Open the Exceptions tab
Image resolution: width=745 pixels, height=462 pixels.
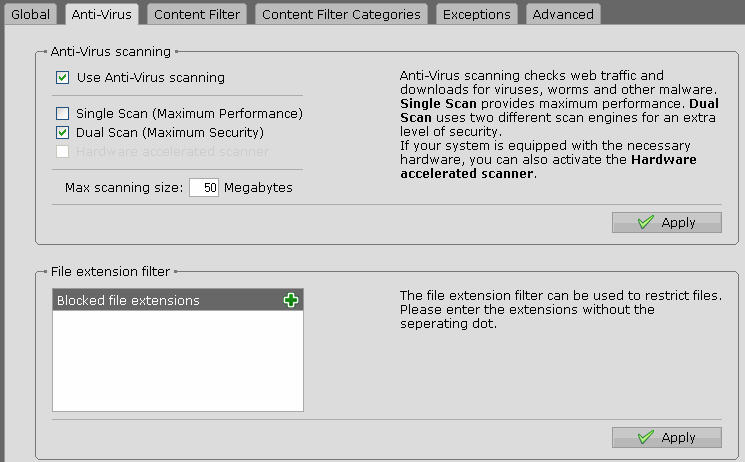click(477, 14)
